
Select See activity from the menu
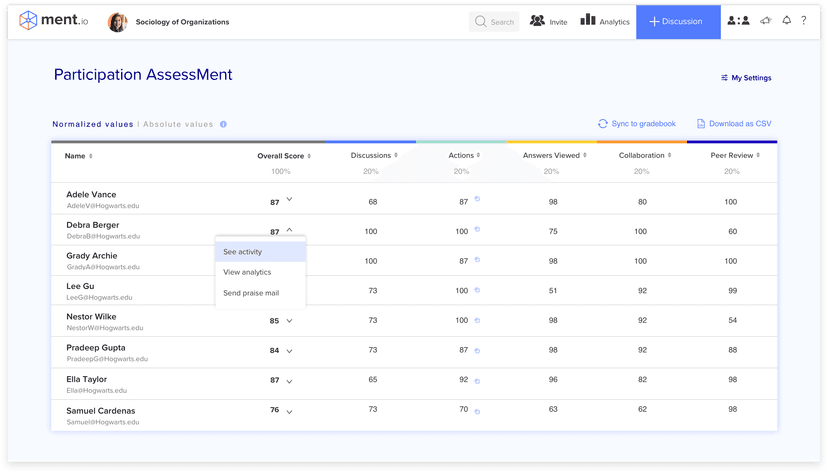(243, 252)
